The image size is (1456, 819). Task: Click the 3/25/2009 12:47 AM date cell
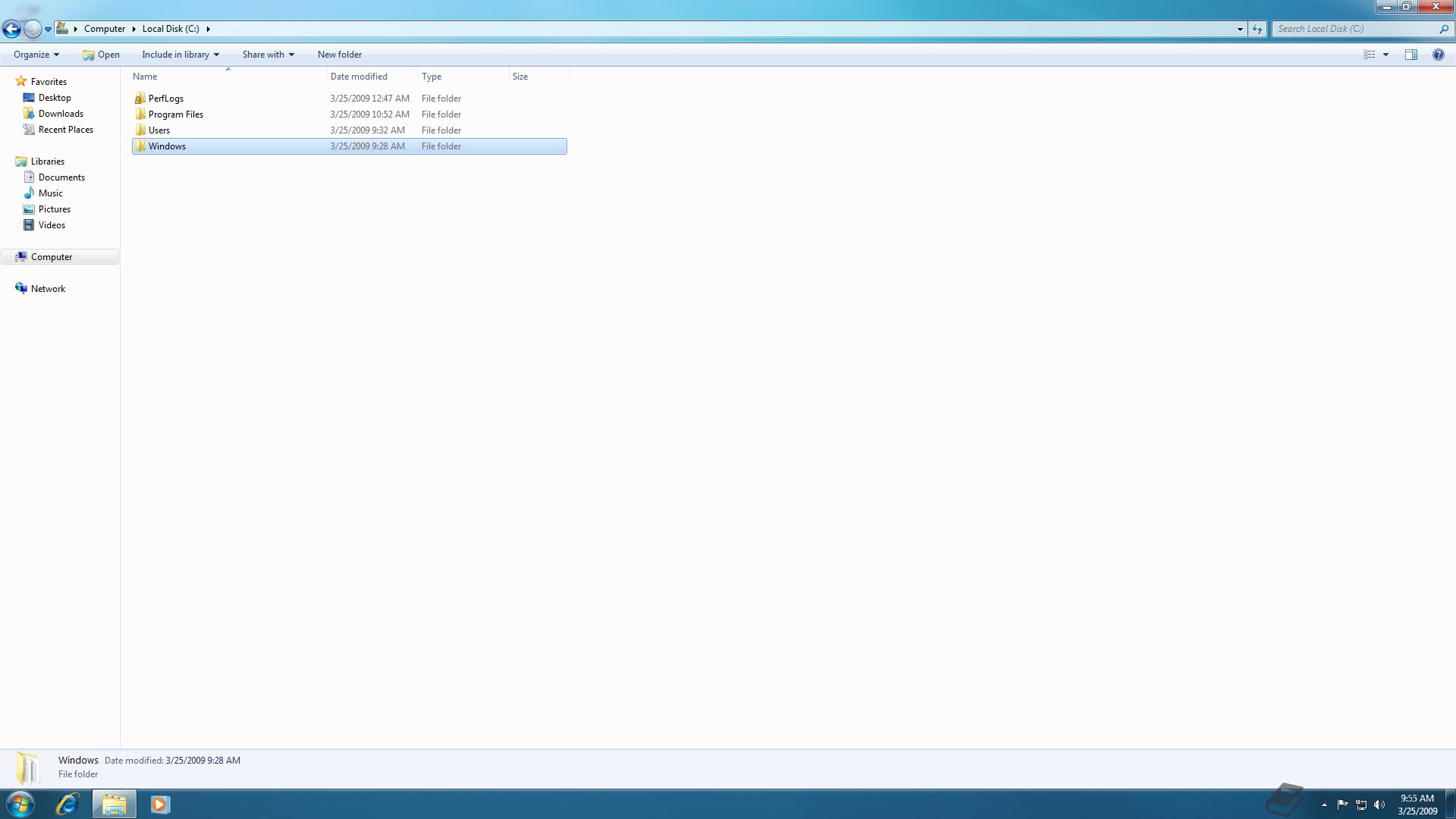[x=370, y=99]
